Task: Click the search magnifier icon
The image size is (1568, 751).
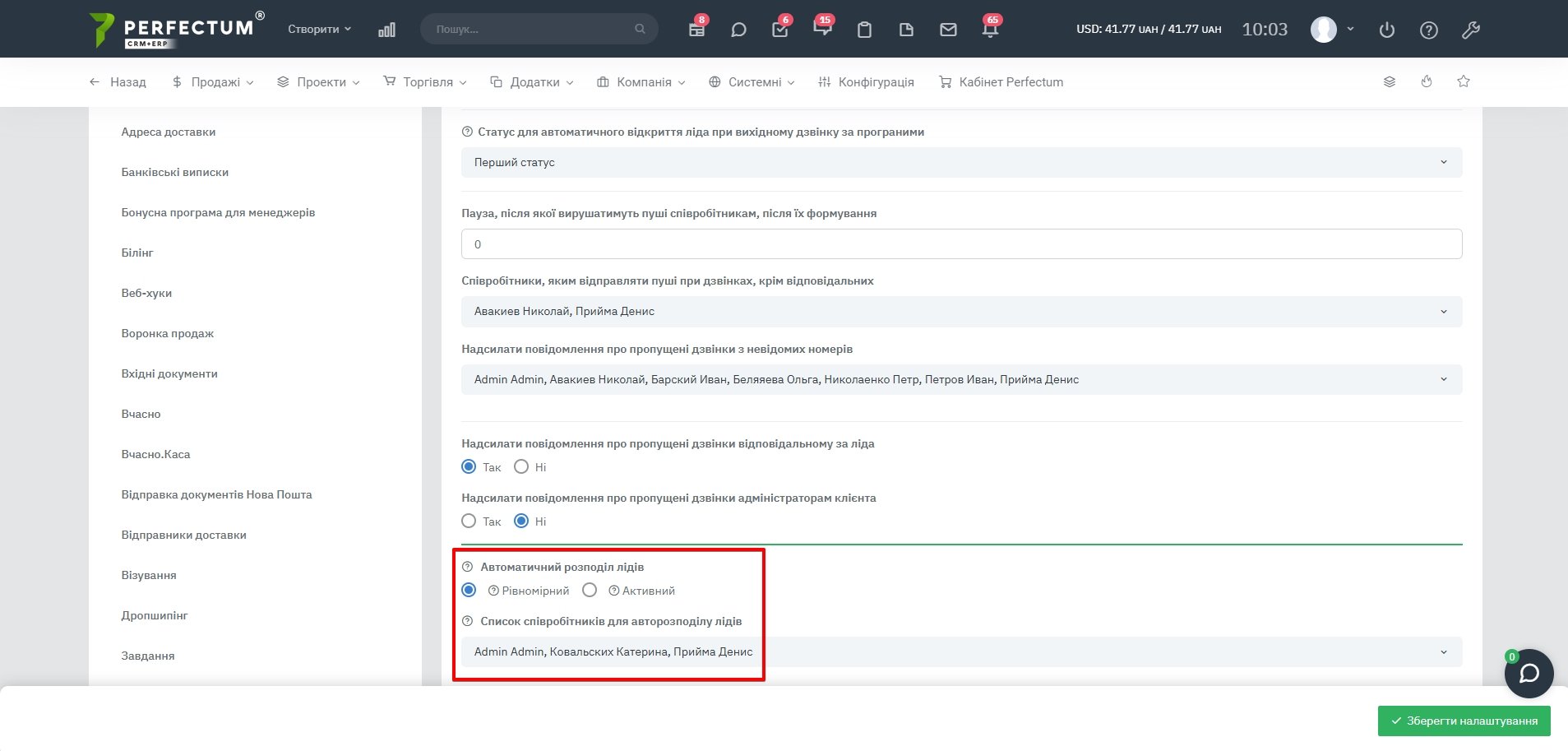Action: 640,29
